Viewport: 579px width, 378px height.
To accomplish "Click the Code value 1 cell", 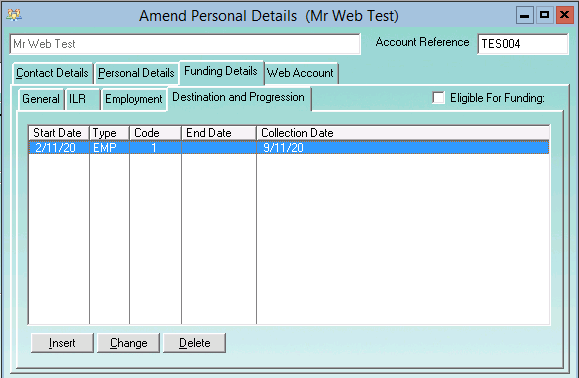I will tap(155, 148).
